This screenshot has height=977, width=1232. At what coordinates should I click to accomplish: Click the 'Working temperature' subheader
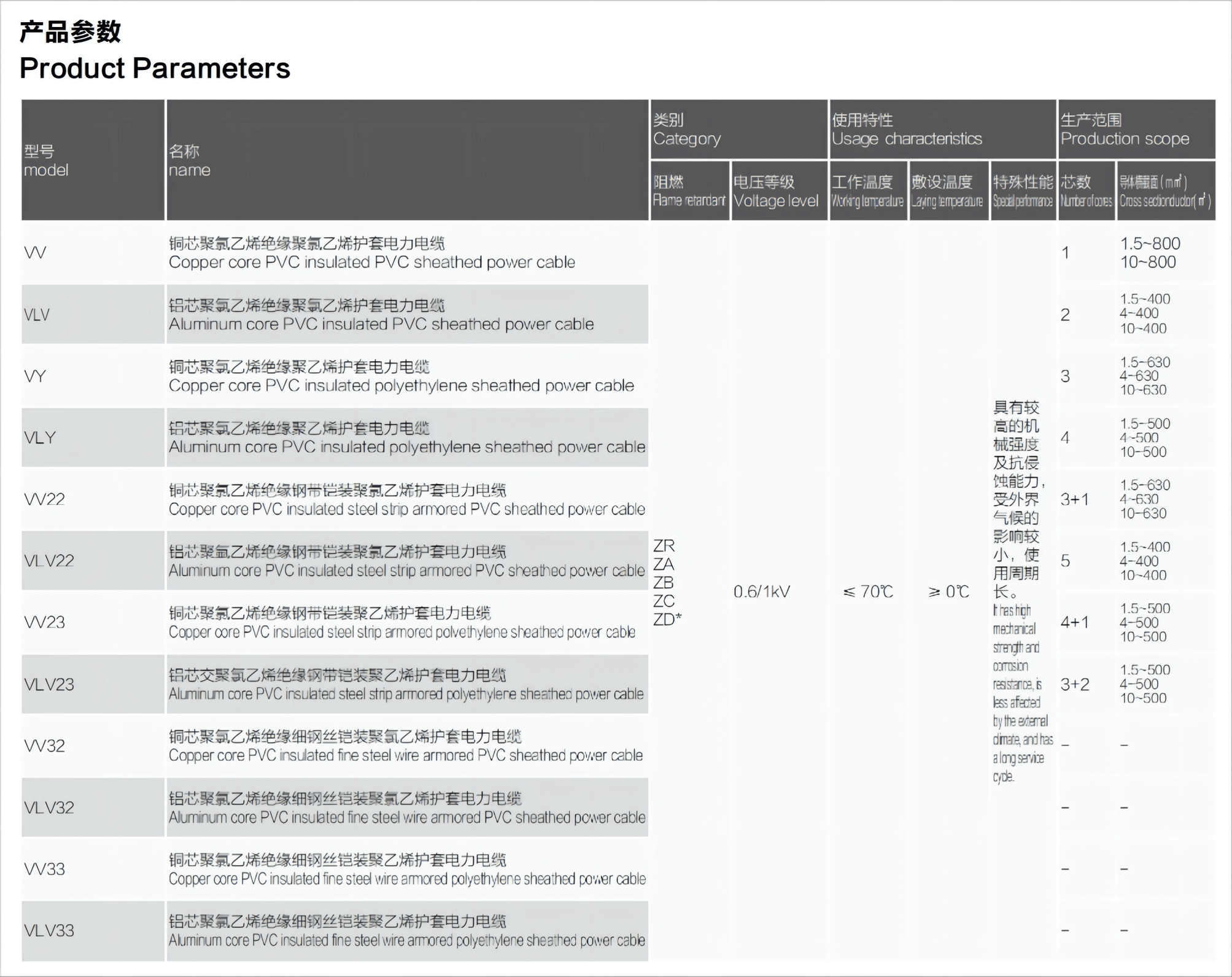(x=868, y=191)
